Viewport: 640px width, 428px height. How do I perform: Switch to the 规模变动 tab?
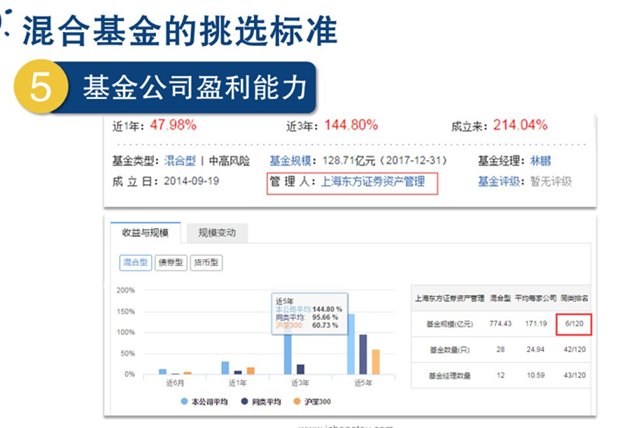[217, 233]
